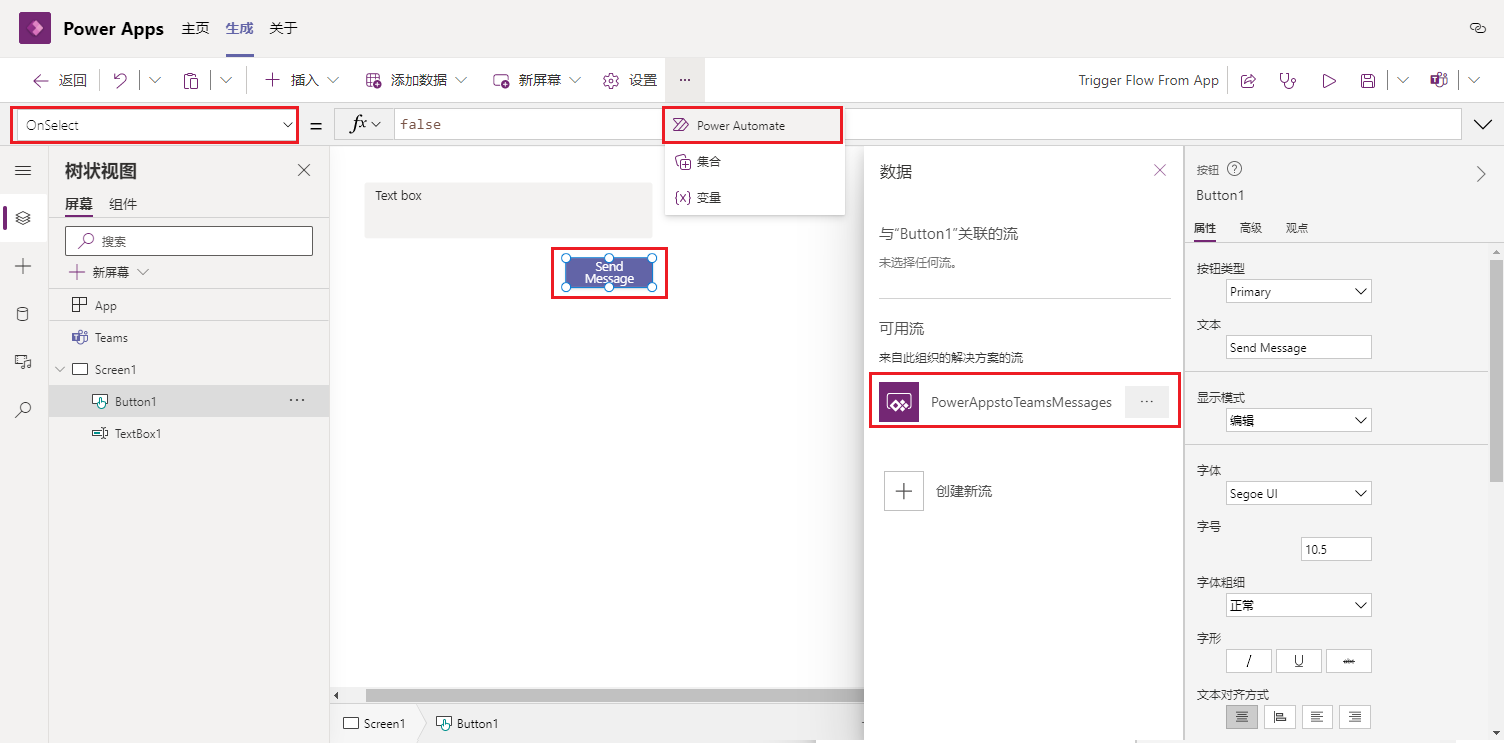The height and width of the screenshot is (743, 1504).
Task: Click the publish to Teams icon
Action: point(1439,81)
